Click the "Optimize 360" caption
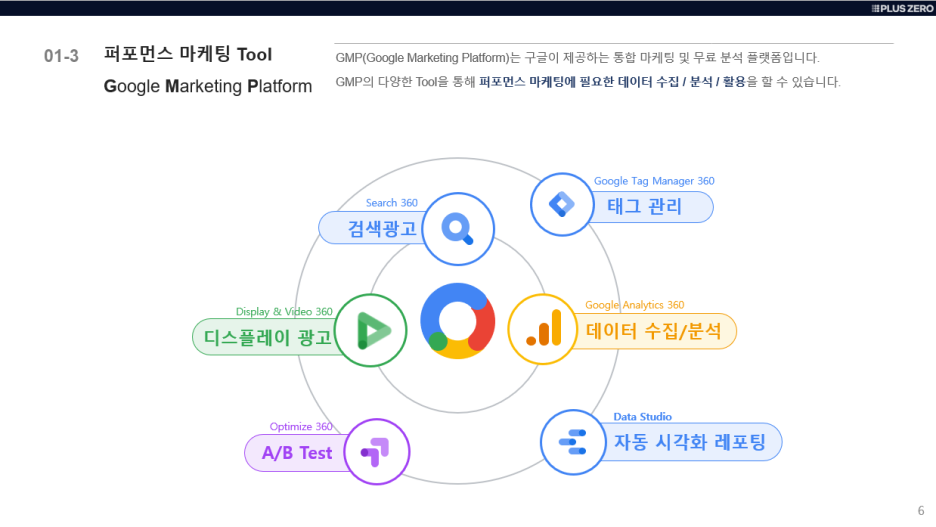The width and height of the screenshot is (936, 527). pos(301,427)
